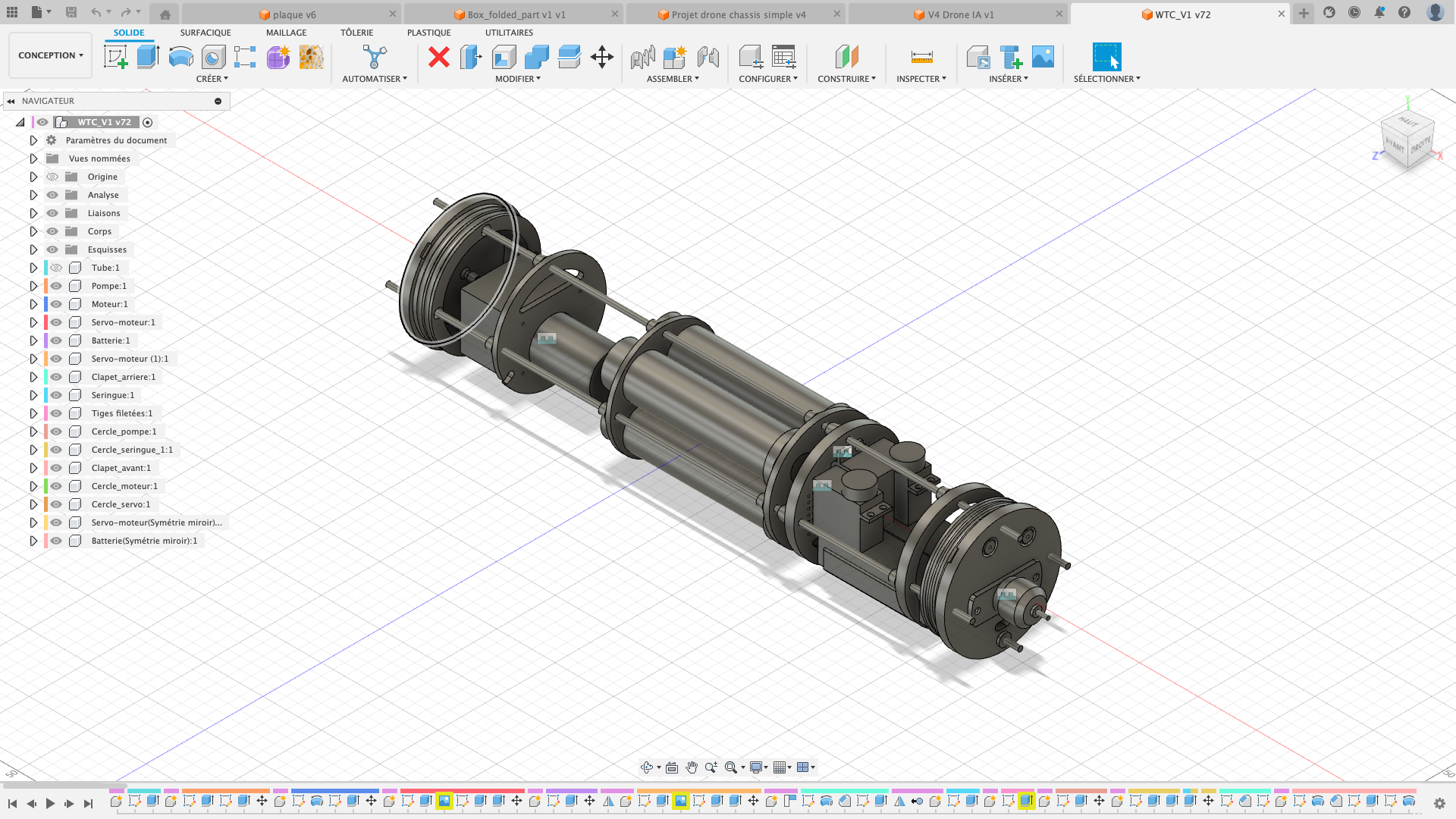
Task: Hide the Pompe:1 component
Action: (55, 286)
